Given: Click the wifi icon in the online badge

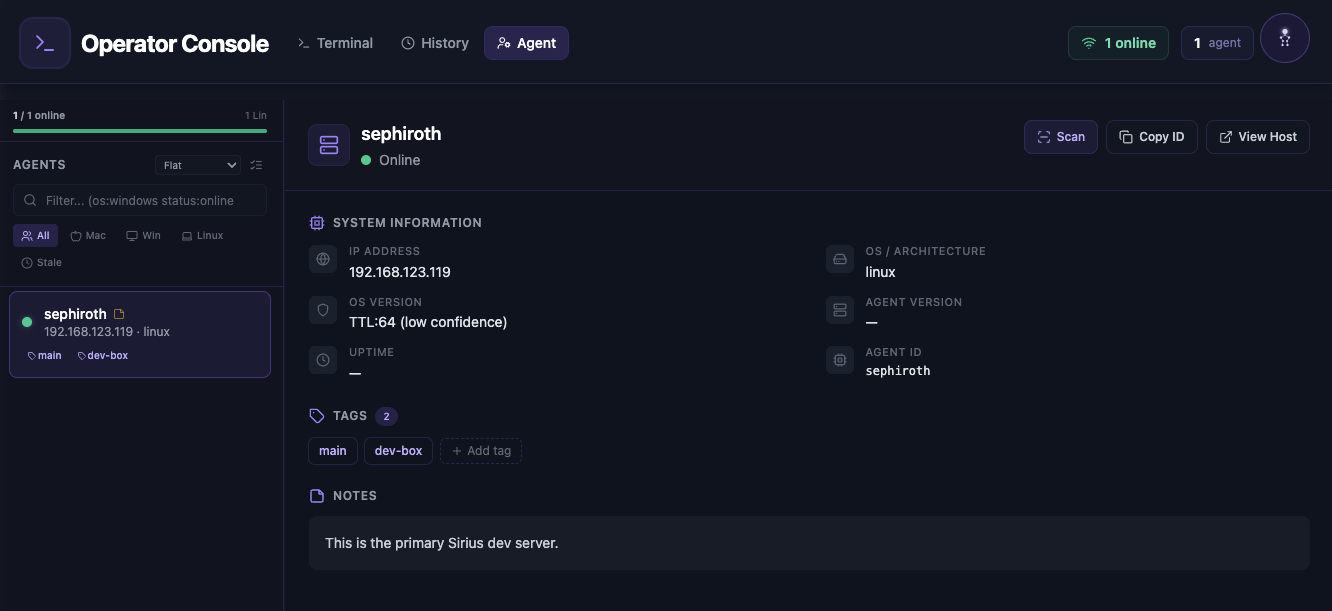Looking at the screenshot, I should tap(1089, 43).
